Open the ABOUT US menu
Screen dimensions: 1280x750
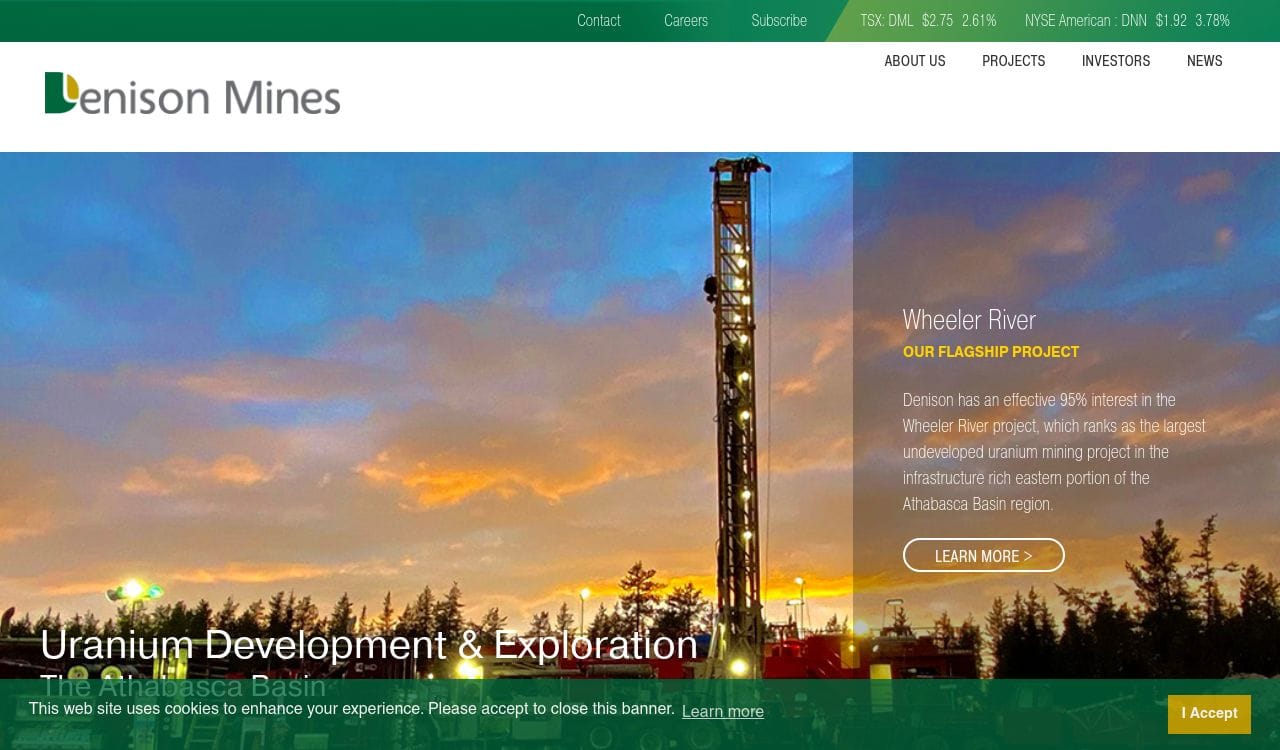(x=914, y=61)
